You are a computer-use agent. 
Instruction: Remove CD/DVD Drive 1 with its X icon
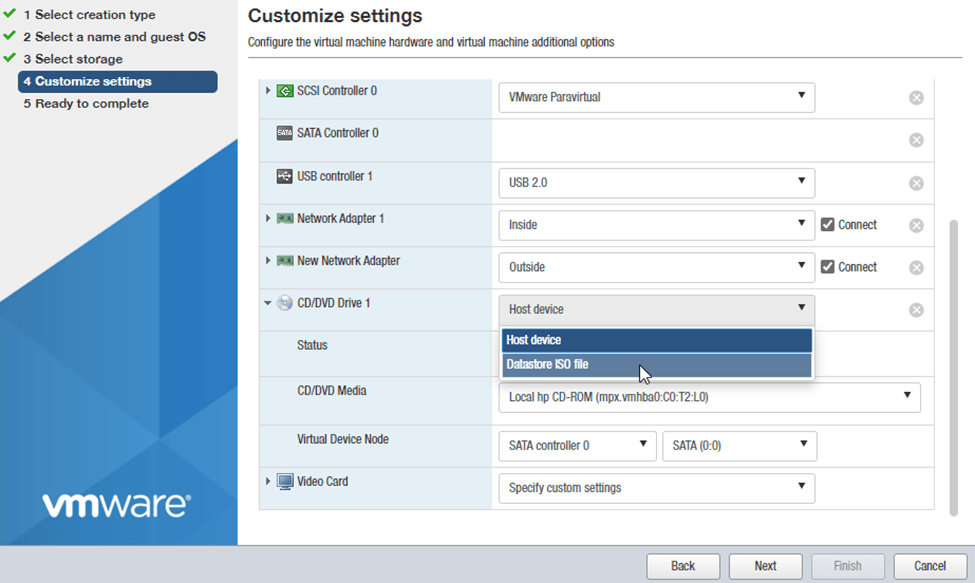[916, 310]
